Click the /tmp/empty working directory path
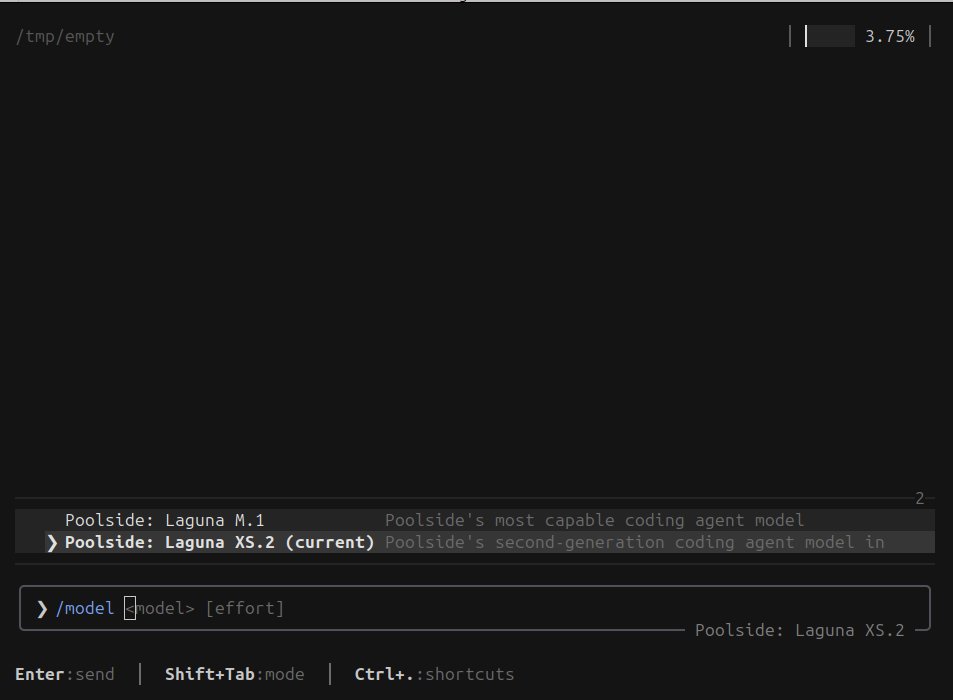The height and width of the screenshot is (700, 953). [65, 36]
